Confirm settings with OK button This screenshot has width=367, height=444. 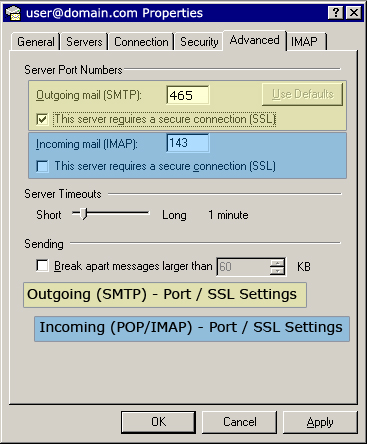pos(158,422)
